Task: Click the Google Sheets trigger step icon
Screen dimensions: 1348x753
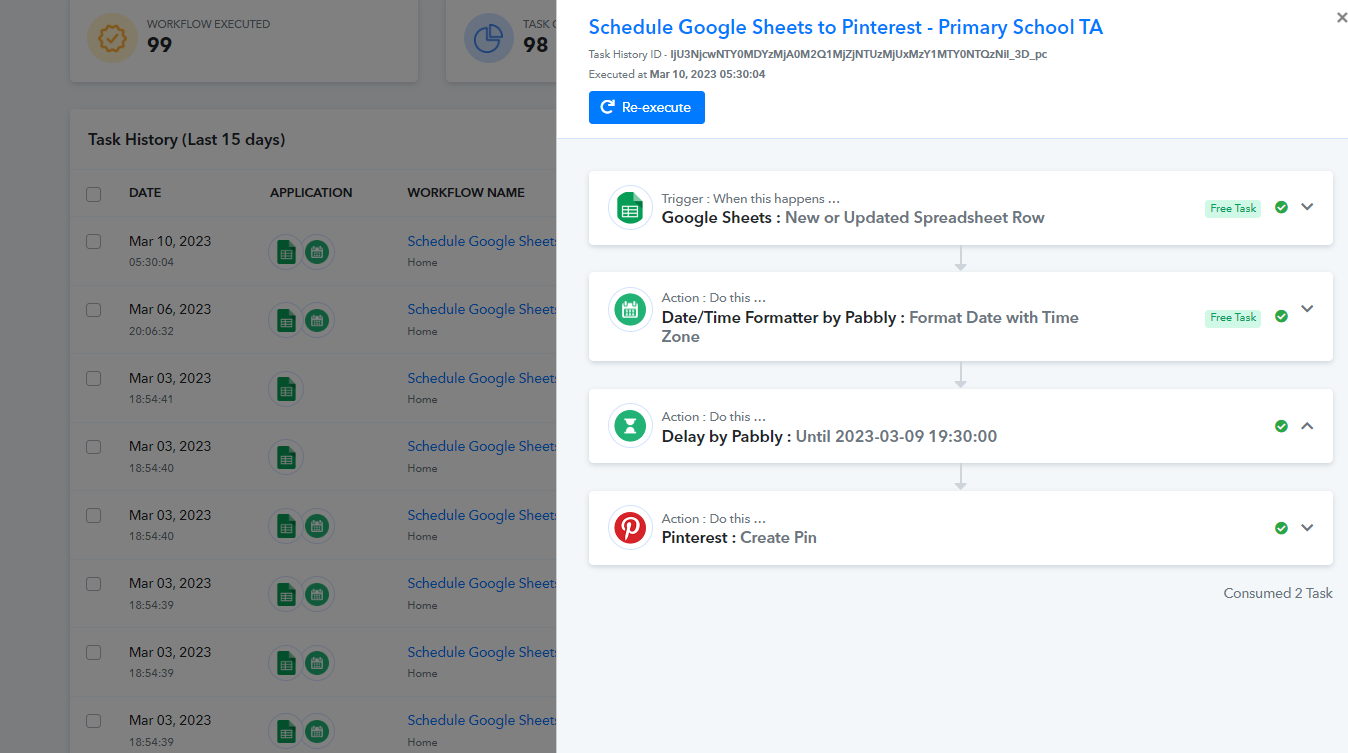Action: 630,208
